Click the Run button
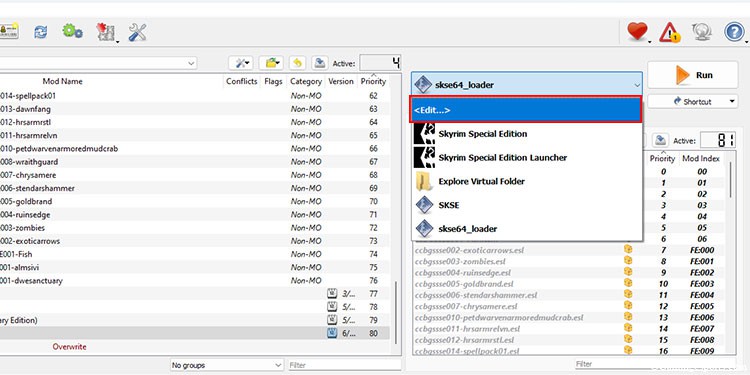Image resolution: width=750 pixels, height=375 pixels. [693, 75]
